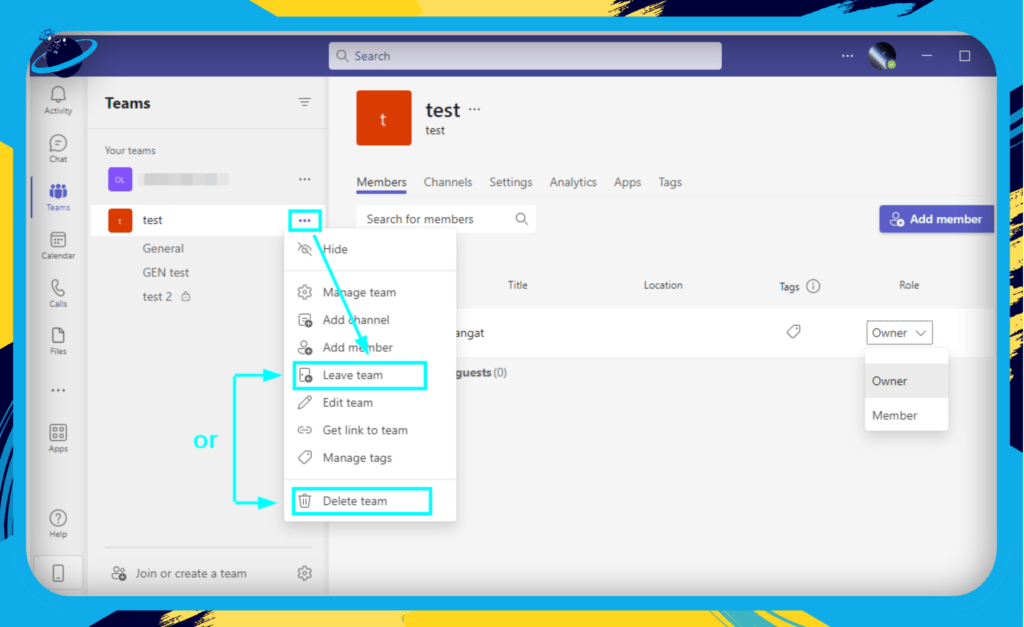Expand the guests (0) section
This screenshot has width=1024, height=627.
(481, 372)
